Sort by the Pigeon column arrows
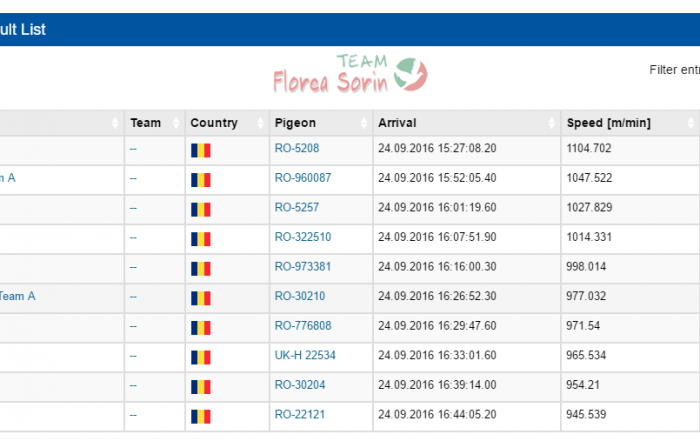This screenshot has height=441, width=700. [x=364, y=123]
